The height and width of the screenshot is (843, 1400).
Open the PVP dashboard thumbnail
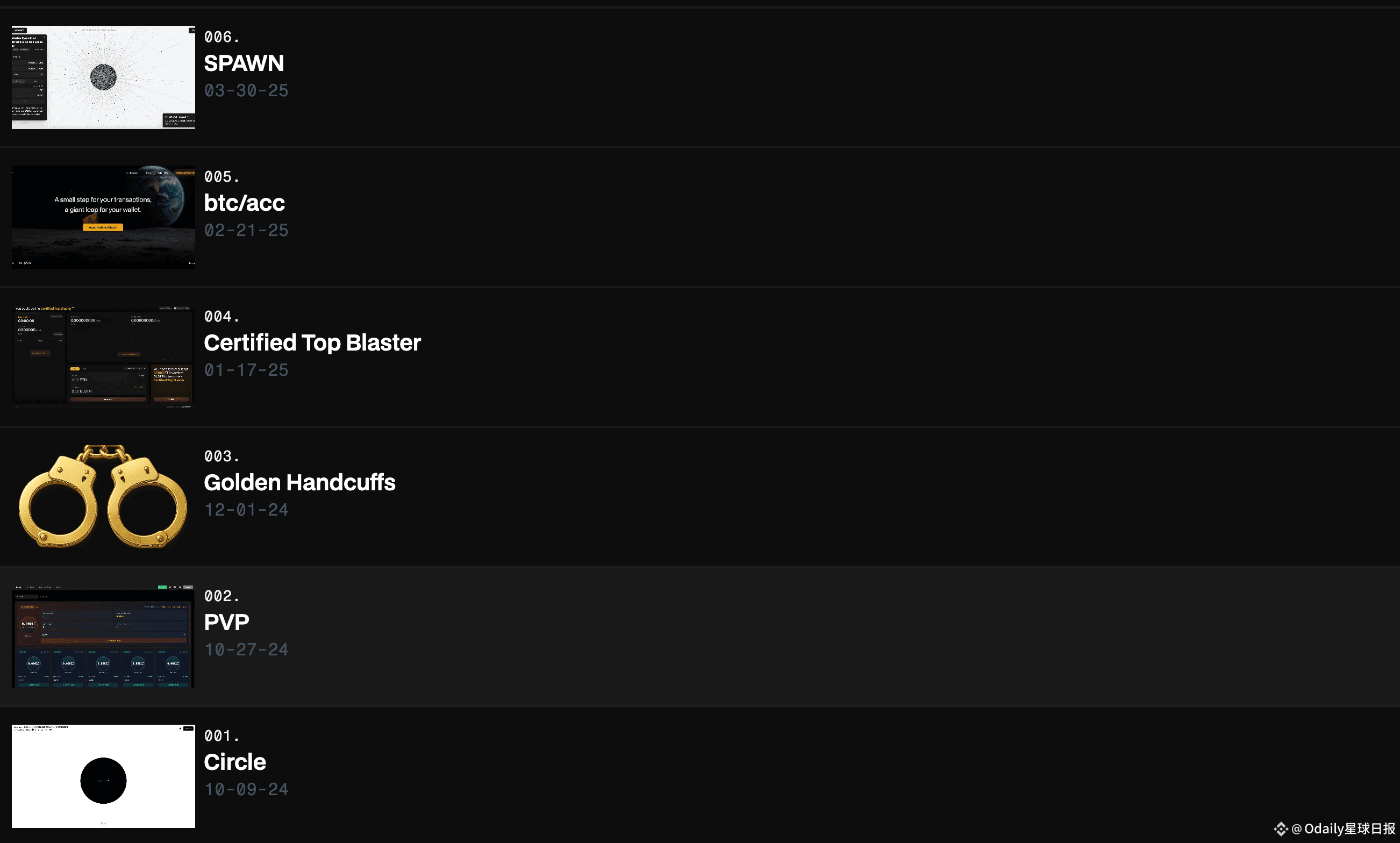pos(103,636)
